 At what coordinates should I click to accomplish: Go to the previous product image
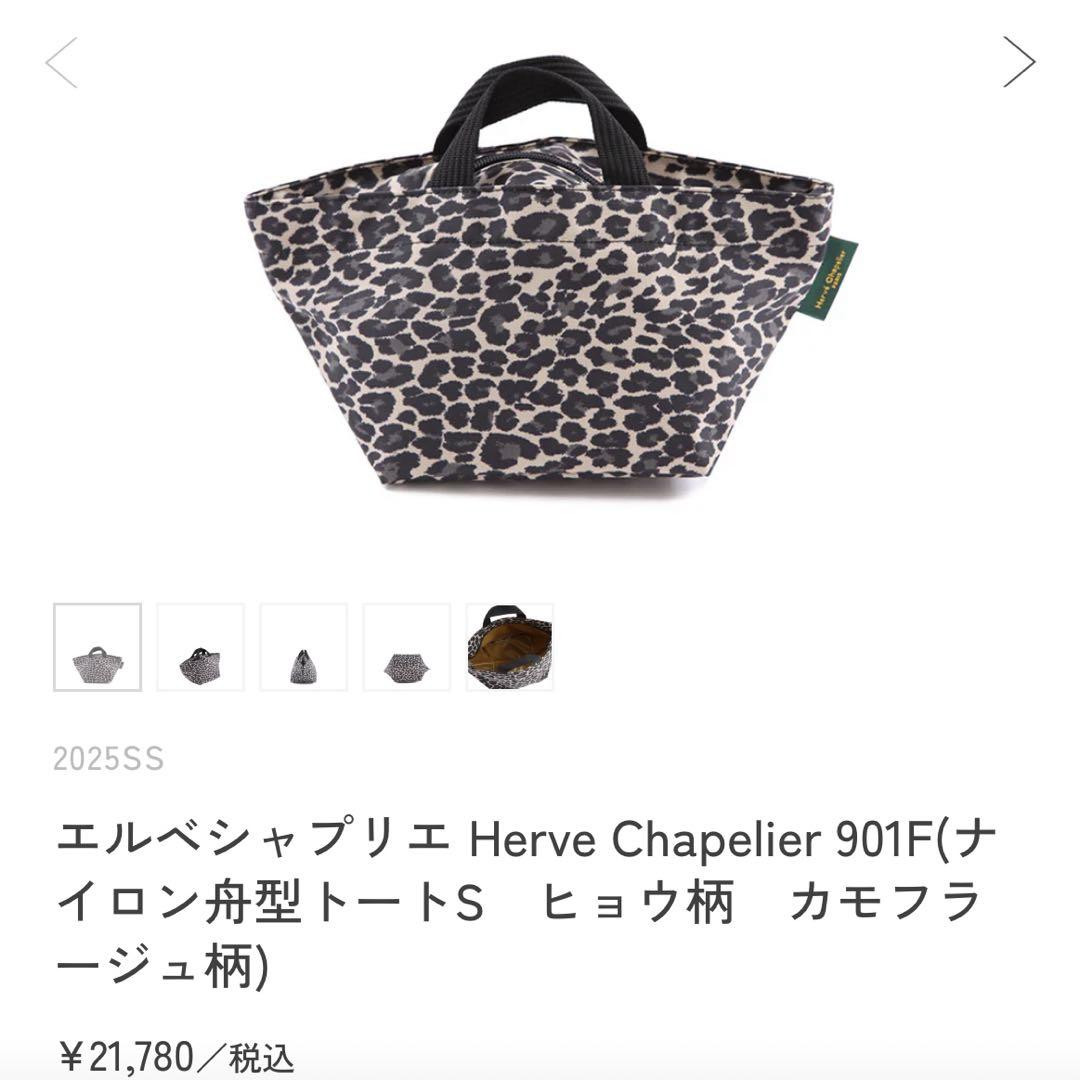point(61,63)
